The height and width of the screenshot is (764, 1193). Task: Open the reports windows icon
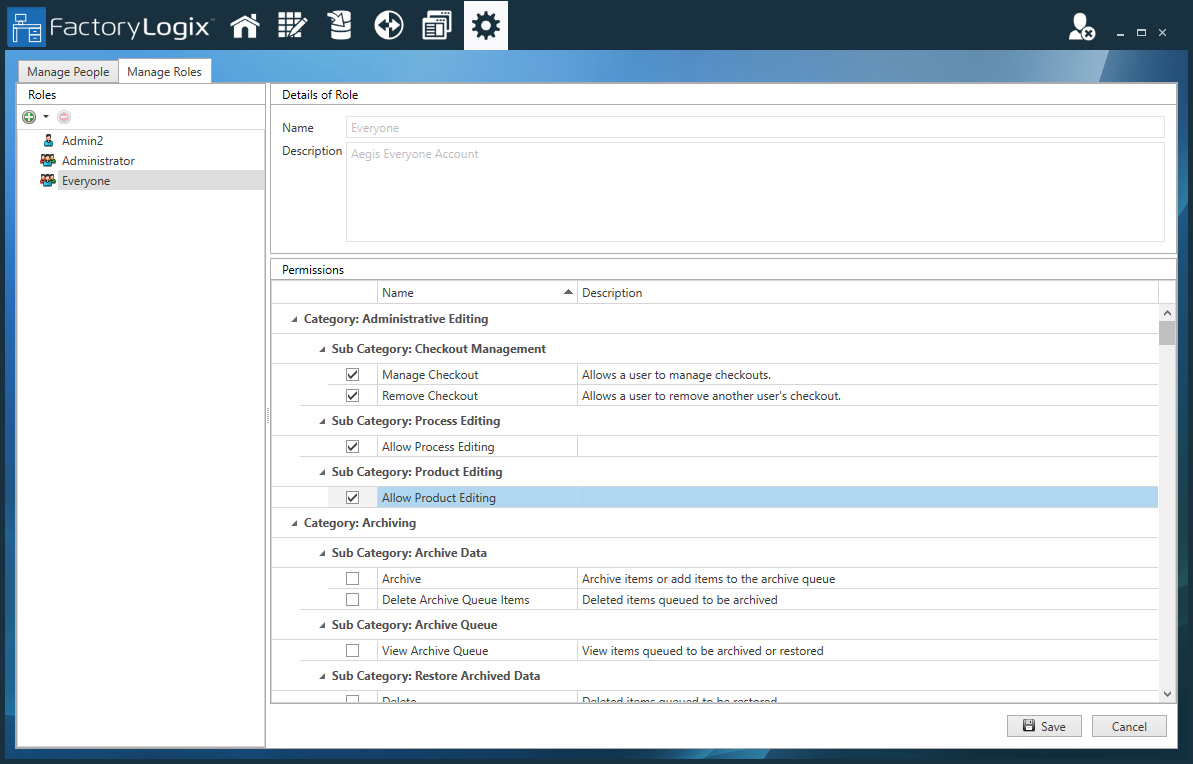(436, 25)
